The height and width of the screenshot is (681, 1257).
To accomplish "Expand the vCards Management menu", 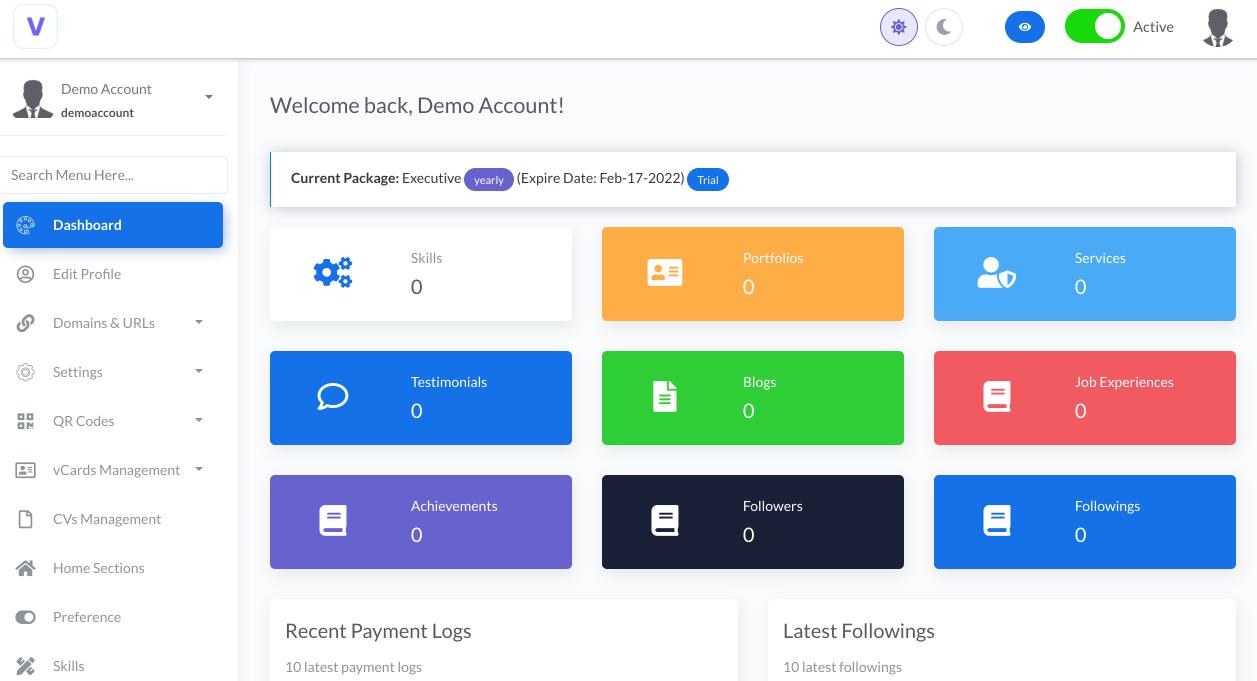I will click(117, 470).
